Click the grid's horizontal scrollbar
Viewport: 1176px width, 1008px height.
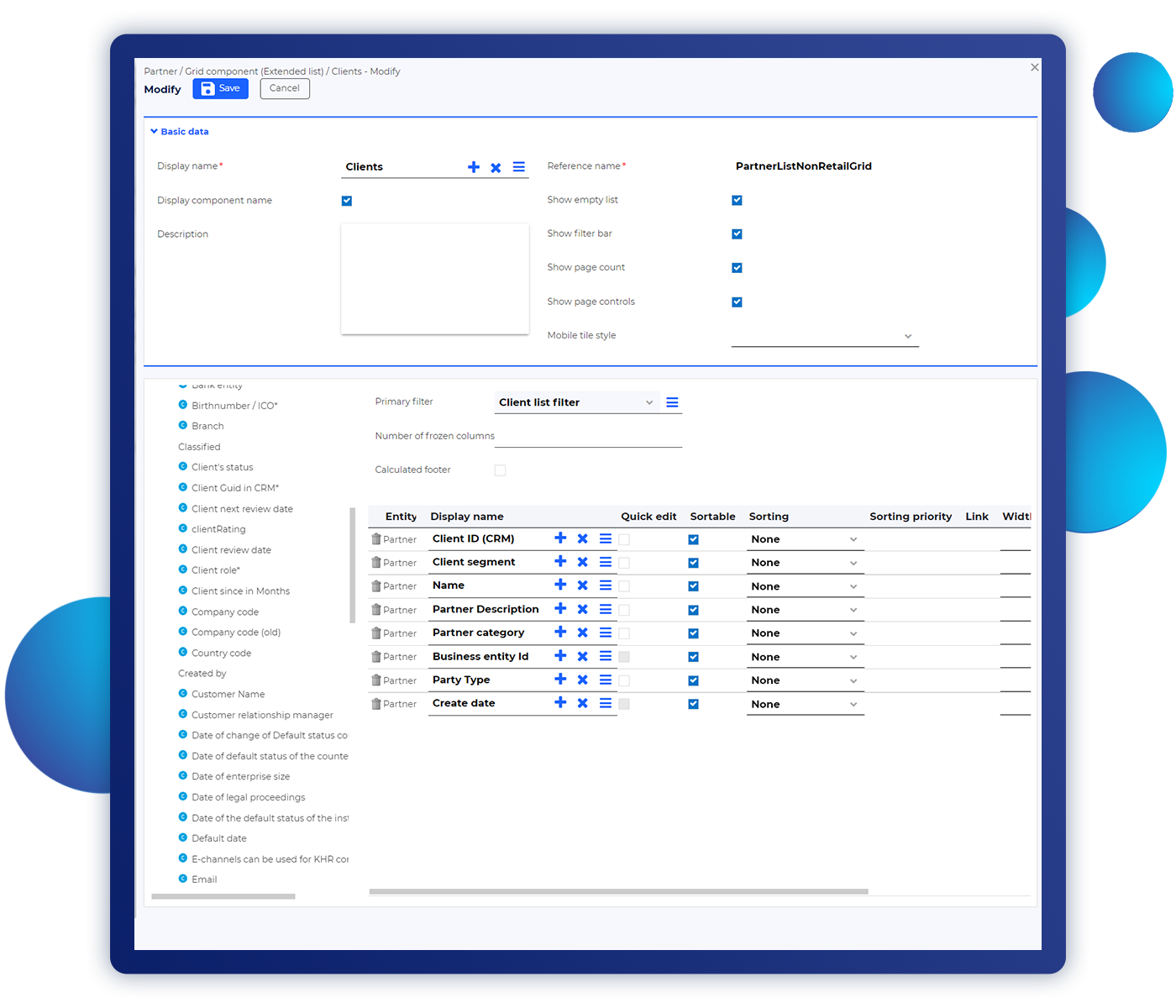(x=617, y=891)
